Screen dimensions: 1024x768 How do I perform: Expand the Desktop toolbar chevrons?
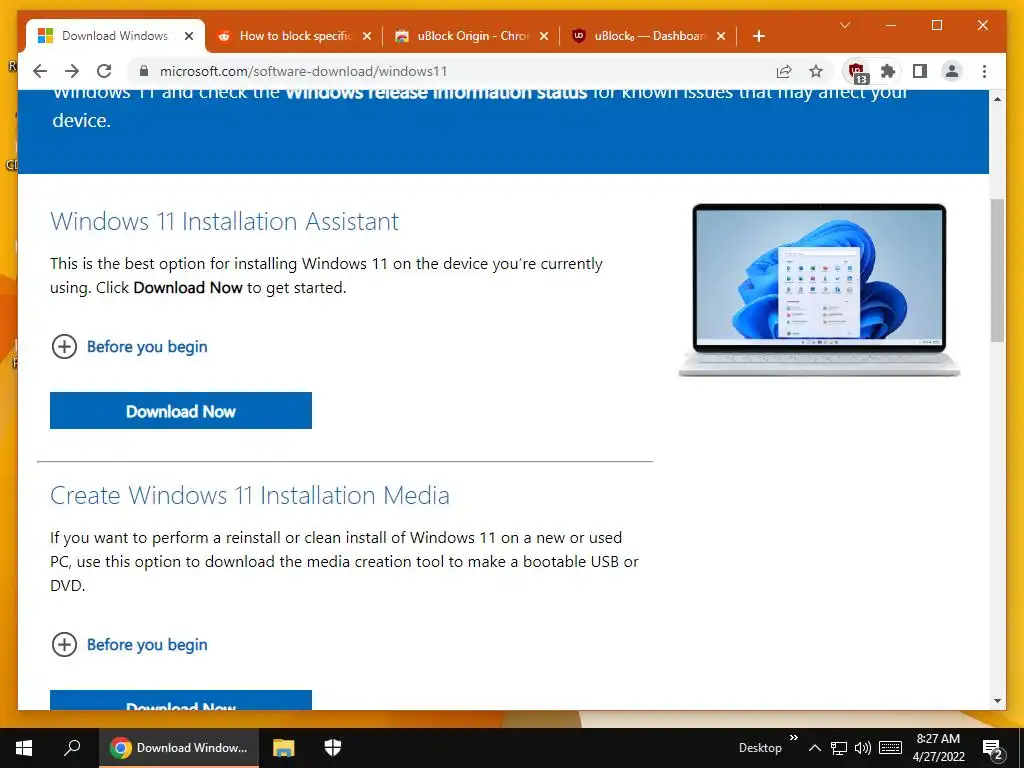[x=793, y=738]
